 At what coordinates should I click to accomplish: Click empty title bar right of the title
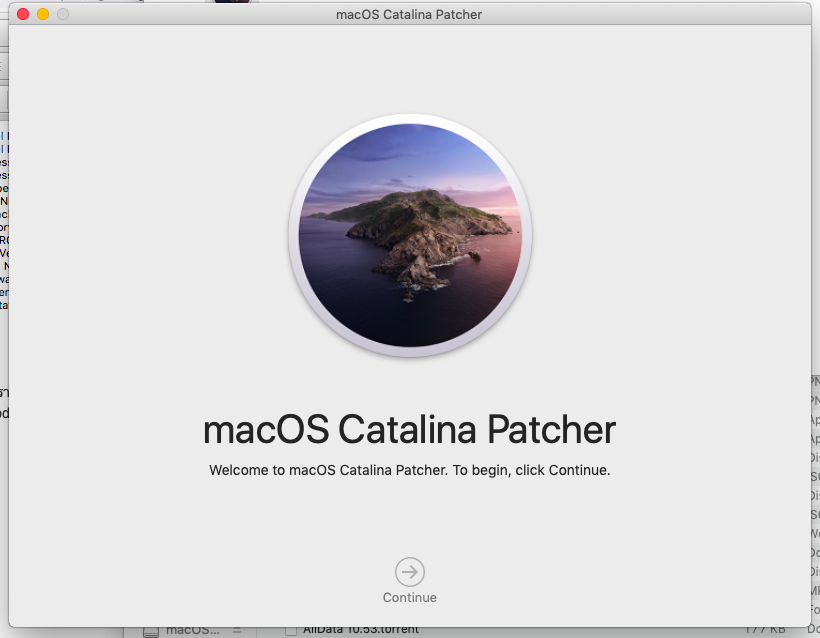650,14
